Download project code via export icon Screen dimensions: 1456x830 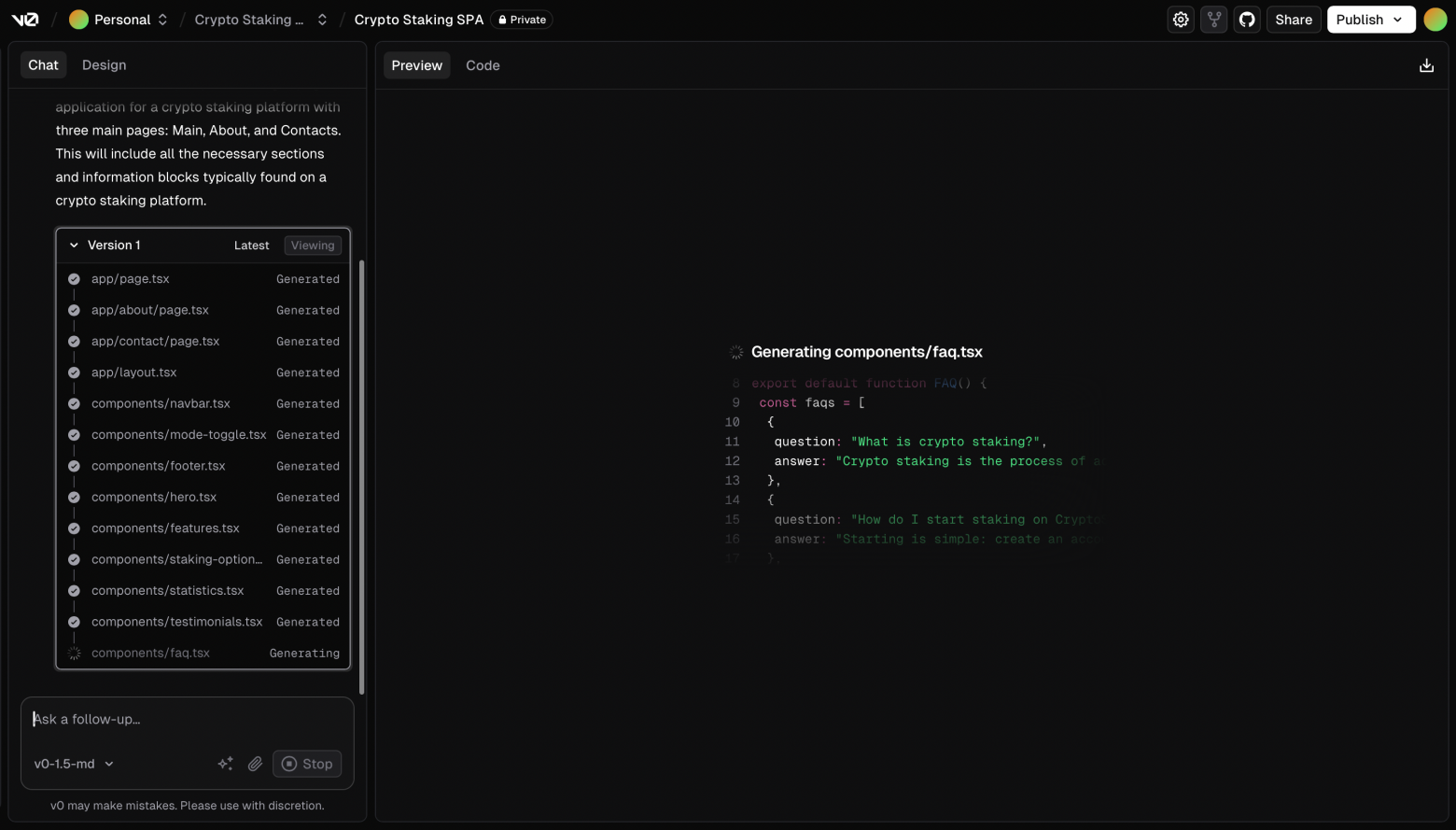[x=1426, y=64]
